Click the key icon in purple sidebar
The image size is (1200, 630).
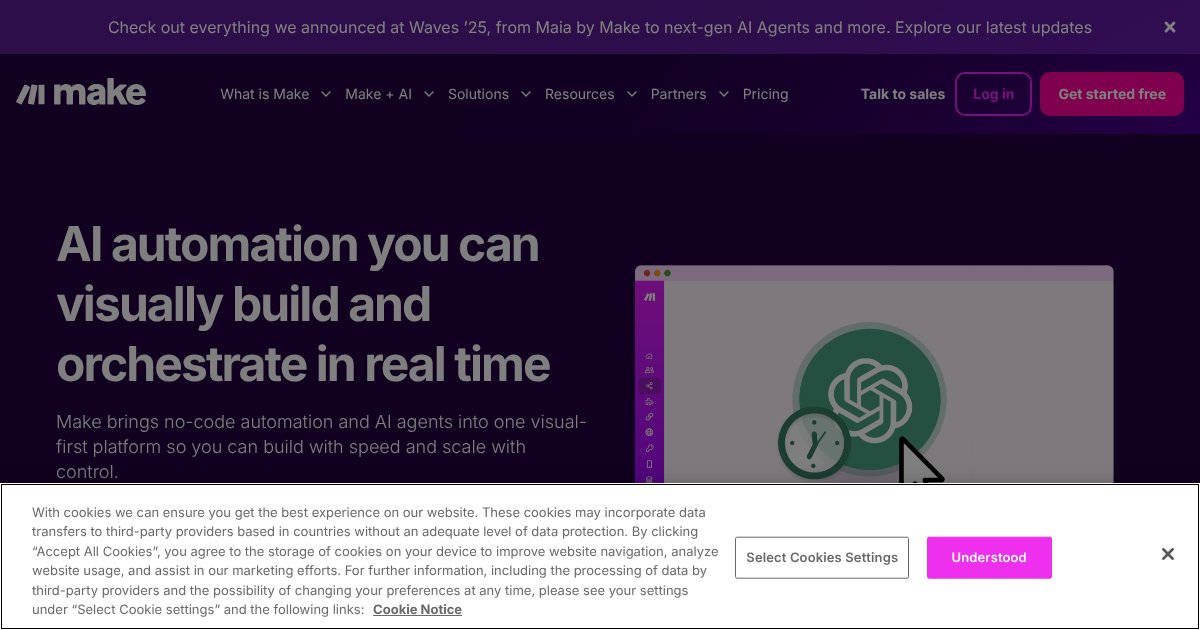(649, 448)
